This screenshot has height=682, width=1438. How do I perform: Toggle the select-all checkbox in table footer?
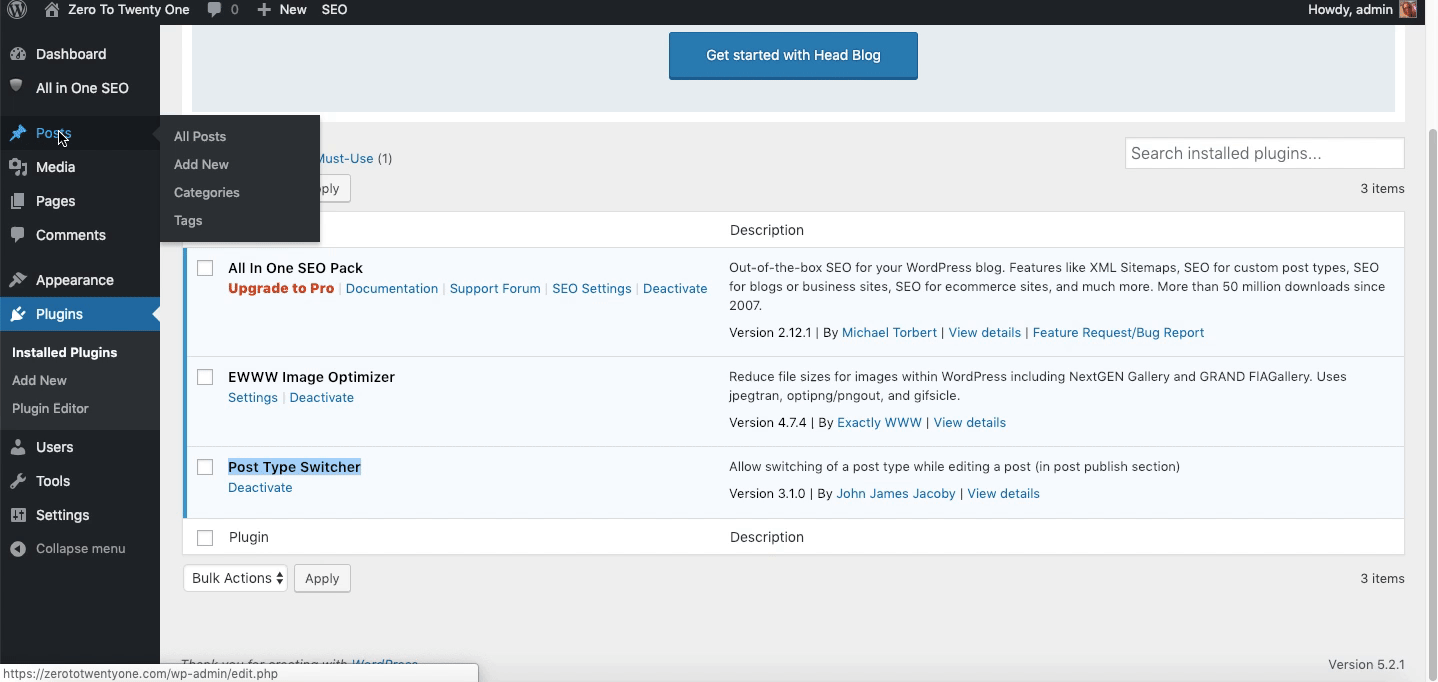tap(205, 538)
